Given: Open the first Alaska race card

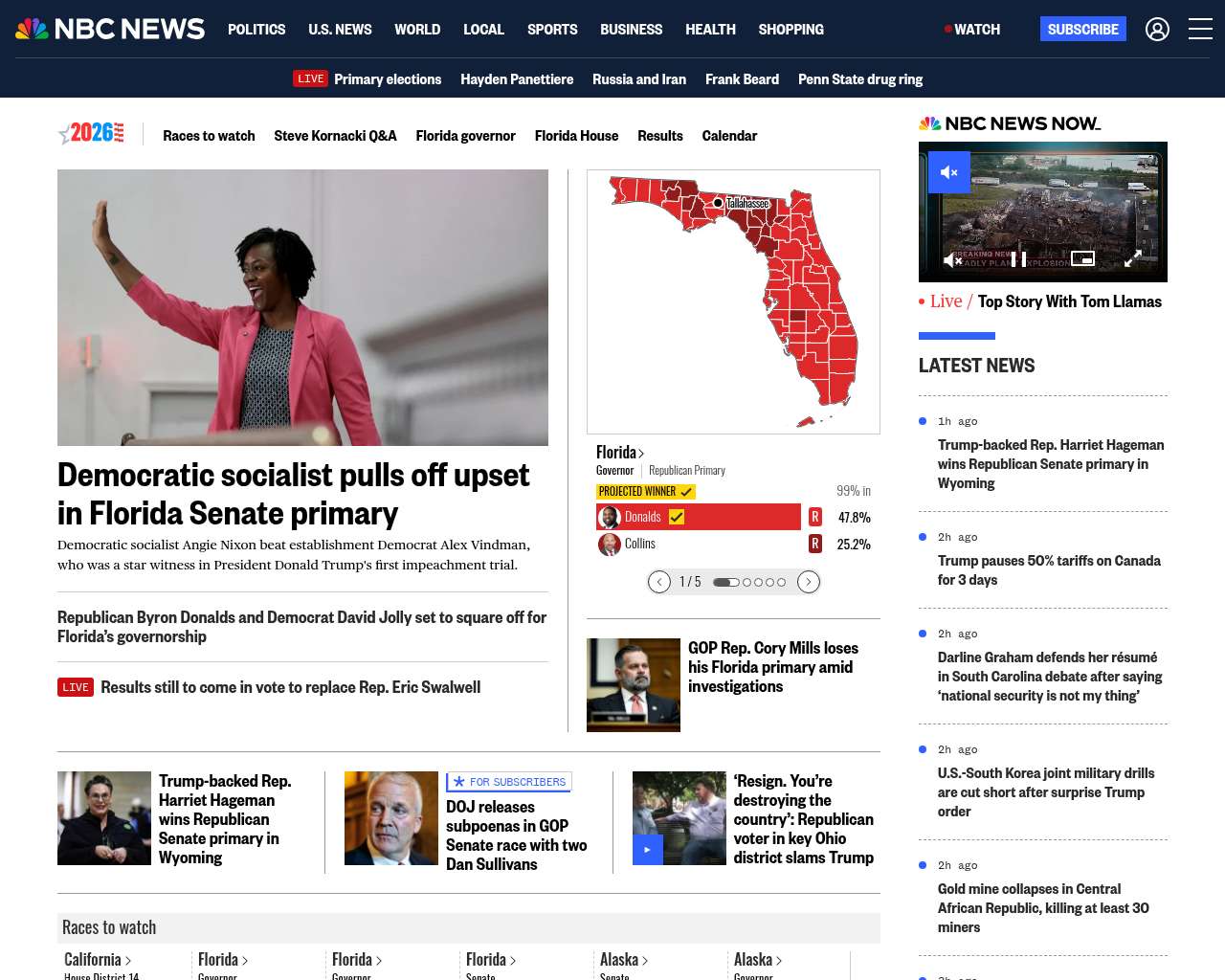Looking at the screenshot, I should [x=624, y=960].
